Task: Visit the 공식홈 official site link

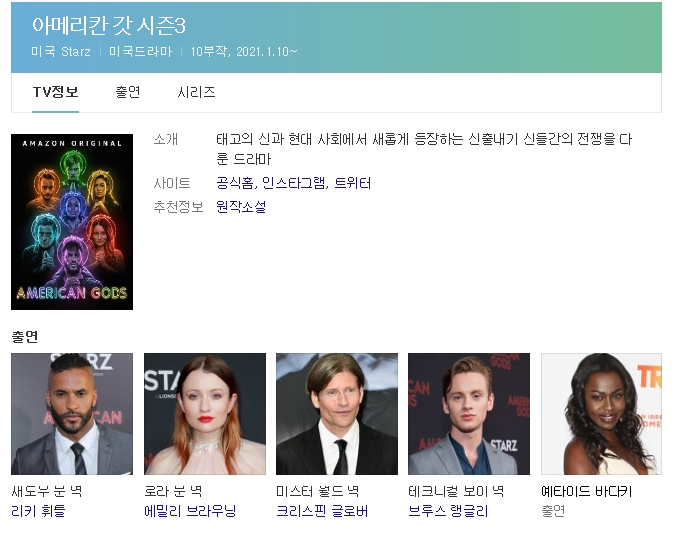Action: (234, 183)
